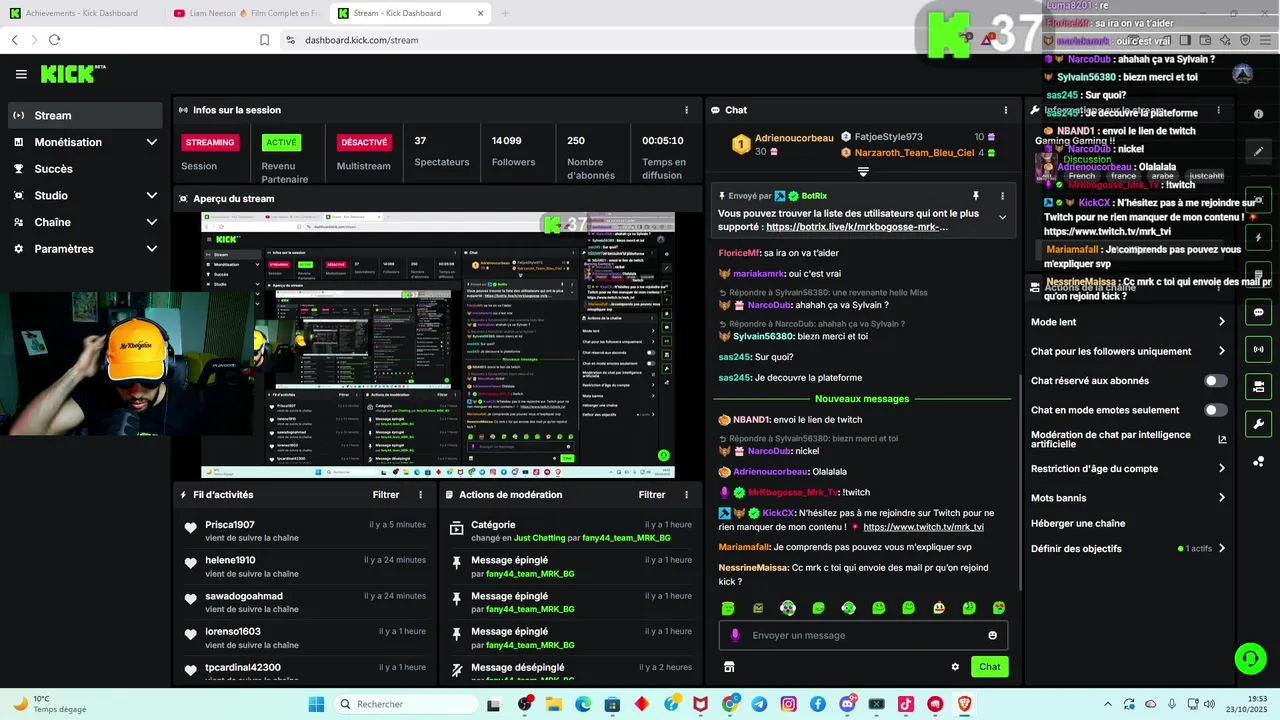Image resolution: width=1280 pixels, height=720 pixels.
Task: Expand the Chaîne sidebar section
Action: point(152,222)
